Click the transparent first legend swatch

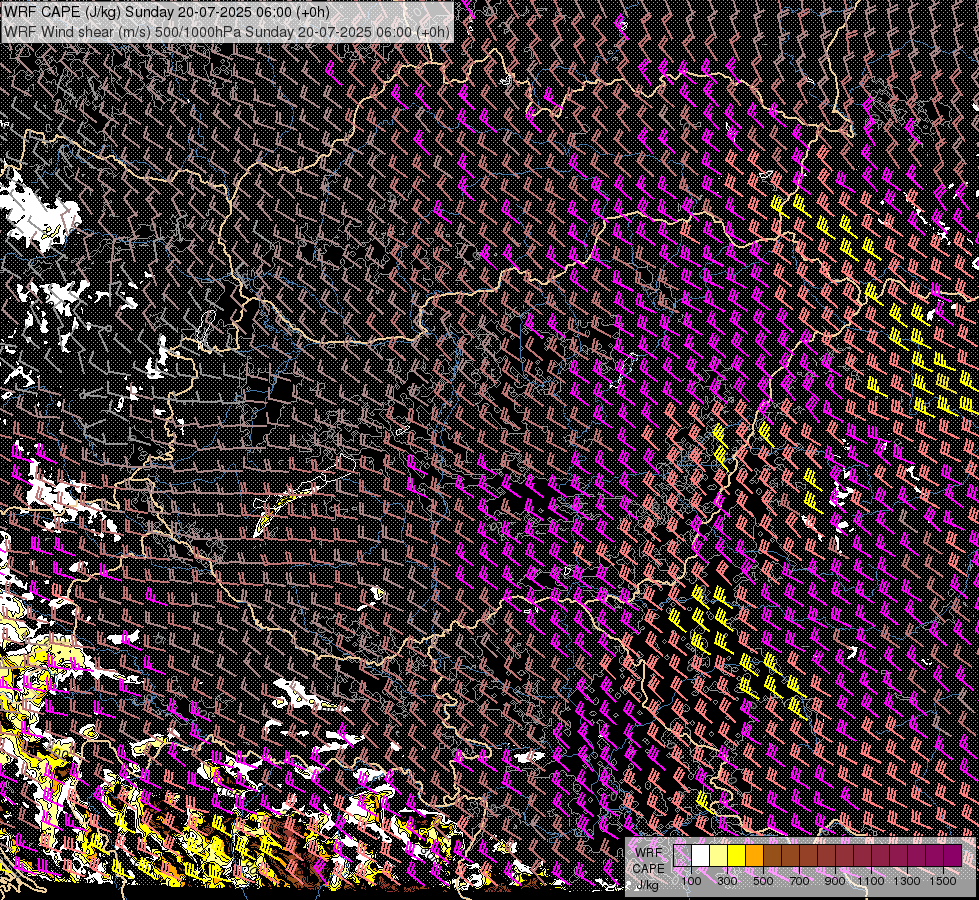[x=682, y=855]
